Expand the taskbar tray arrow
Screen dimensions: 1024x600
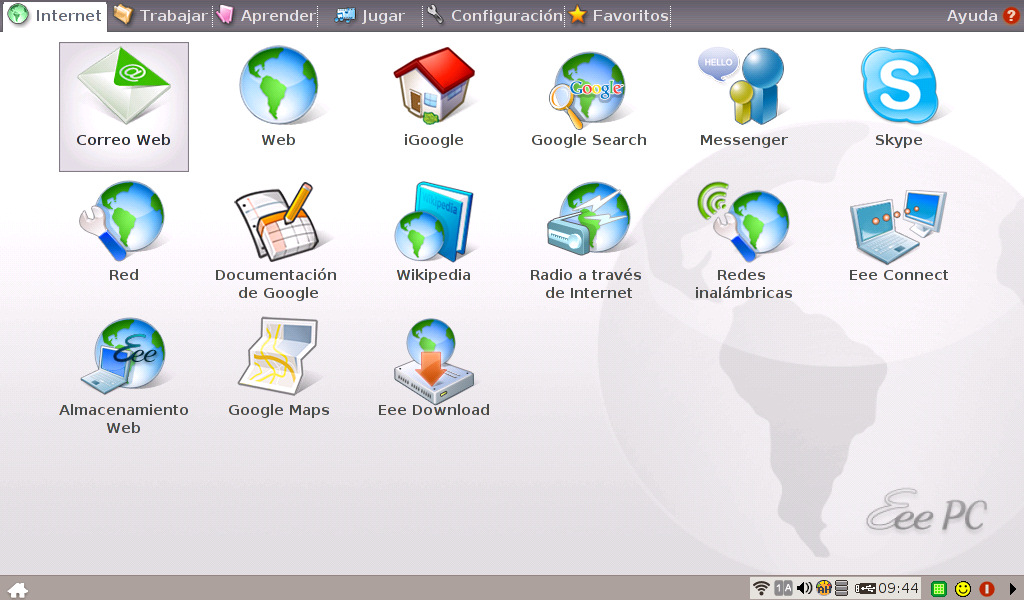click(1012, 589)
